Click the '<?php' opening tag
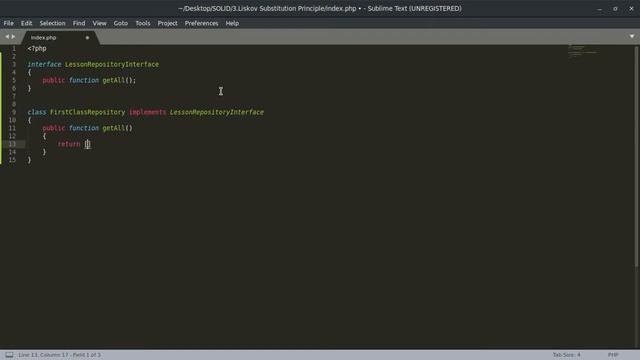 coord(37,48)
